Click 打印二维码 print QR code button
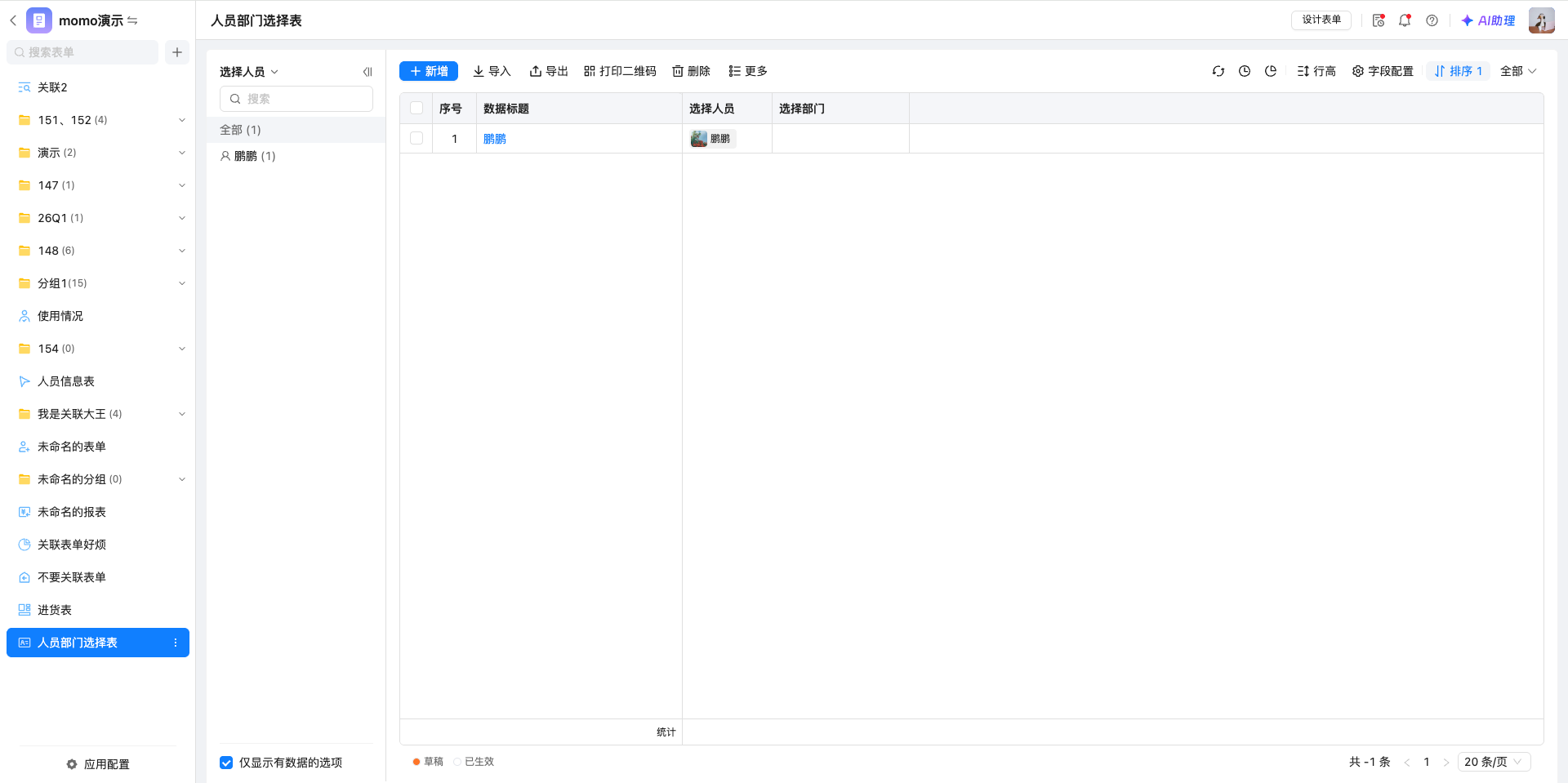The width and height of the screenshot is (1568, 783). (620, 71)
